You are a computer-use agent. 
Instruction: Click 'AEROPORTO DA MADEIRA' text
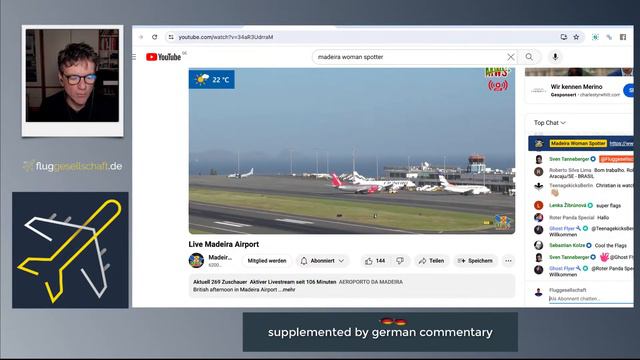point(371,282)
